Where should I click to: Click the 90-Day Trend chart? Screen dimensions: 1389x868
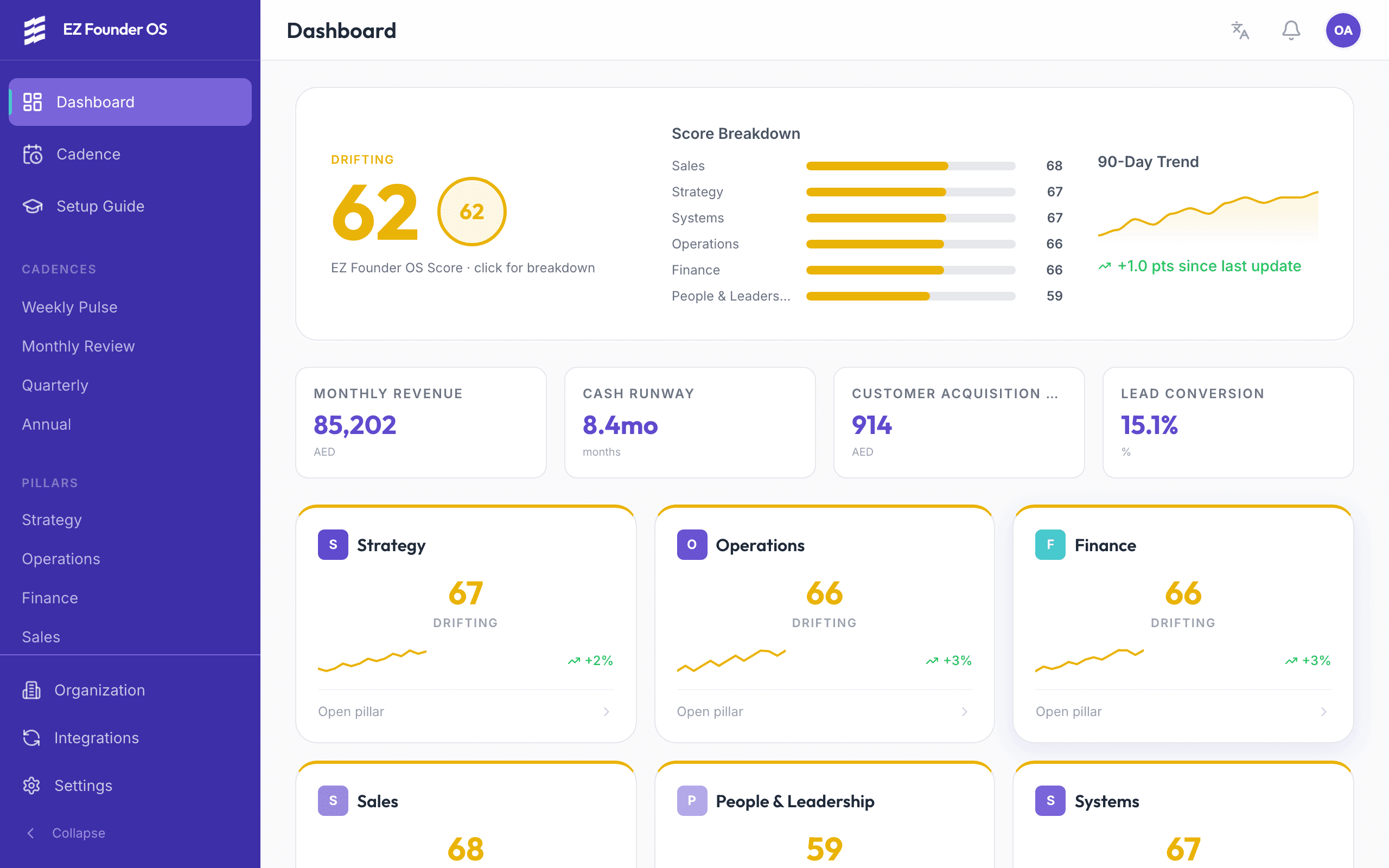[x=1208, y=214]
